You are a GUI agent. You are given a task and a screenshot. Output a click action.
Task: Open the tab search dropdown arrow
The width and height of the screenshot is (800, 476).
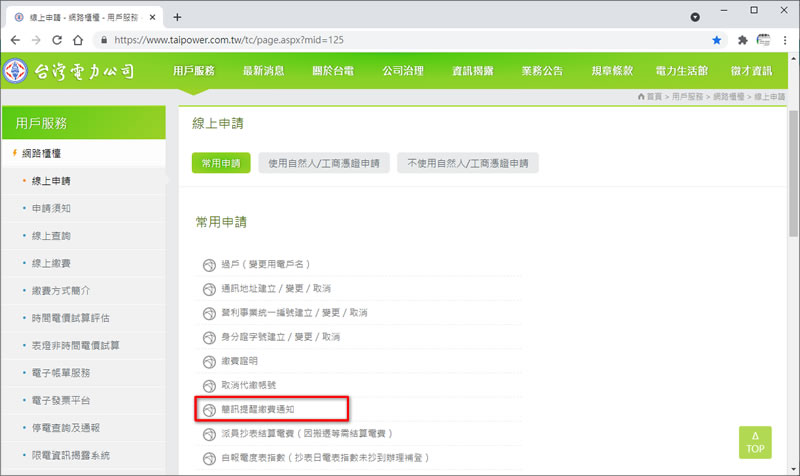pos(695,17)
